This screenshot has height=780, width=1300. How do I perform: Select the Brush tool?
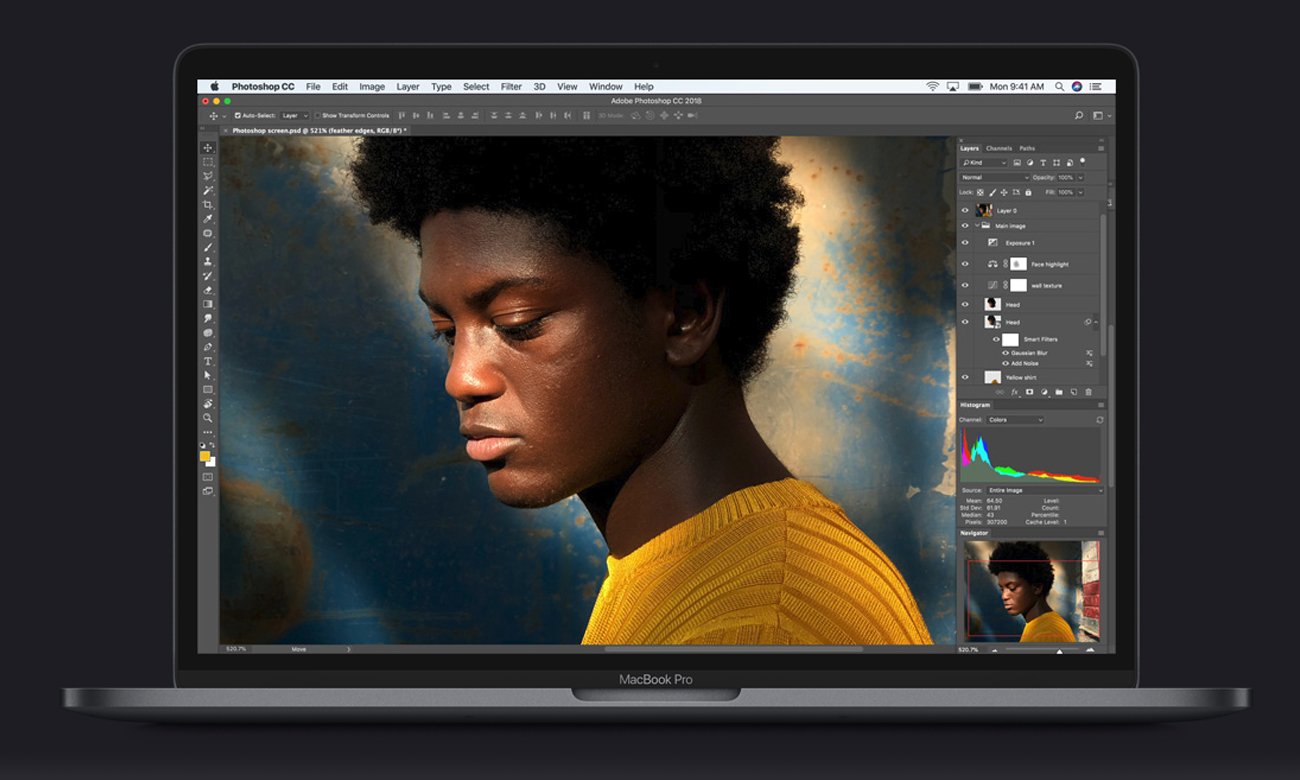point(208,248)
